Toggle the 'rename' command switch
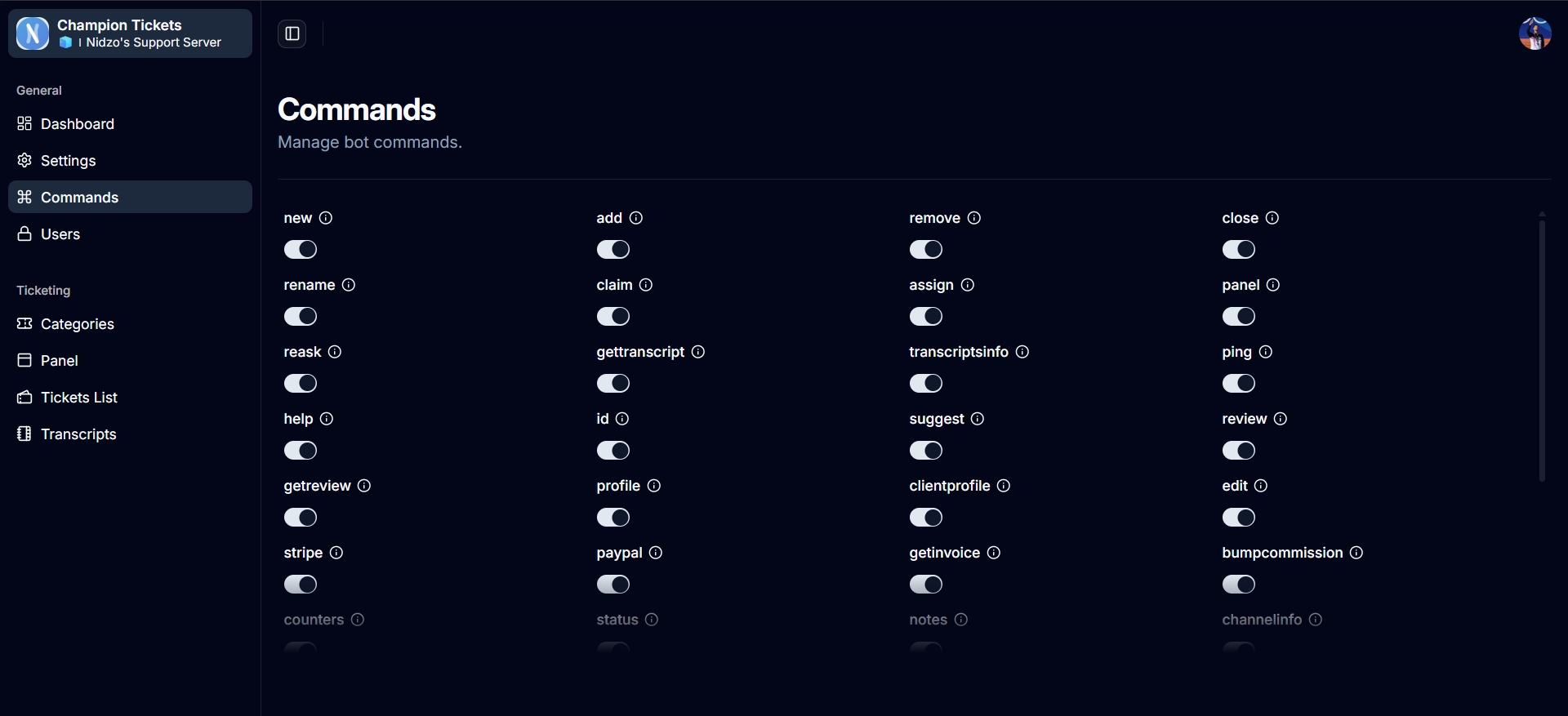The image size is (1568, 716). [x=301, y=316]
